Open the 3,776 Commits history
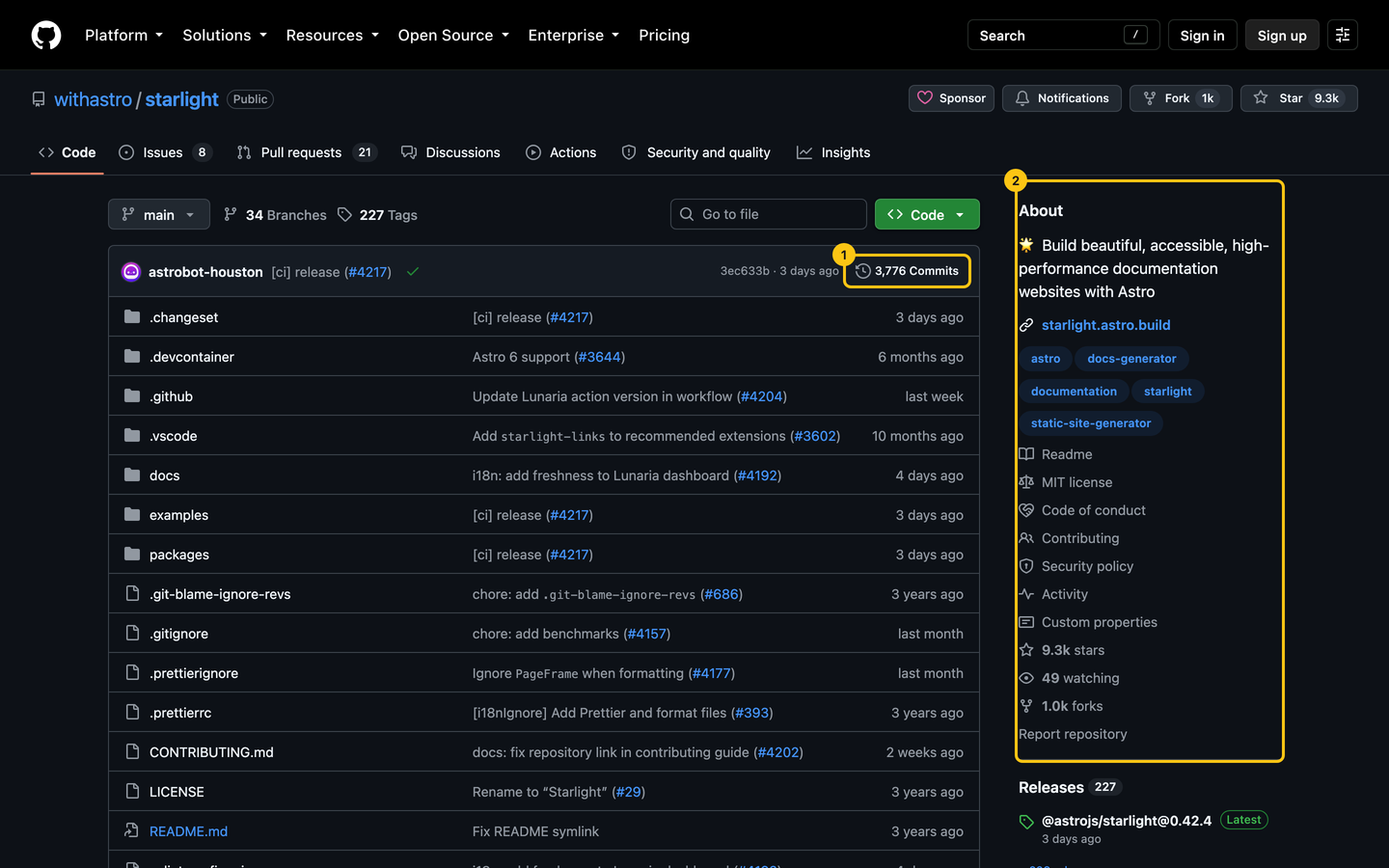Viewport: 1389px width, 868px height. click(908, 271)
